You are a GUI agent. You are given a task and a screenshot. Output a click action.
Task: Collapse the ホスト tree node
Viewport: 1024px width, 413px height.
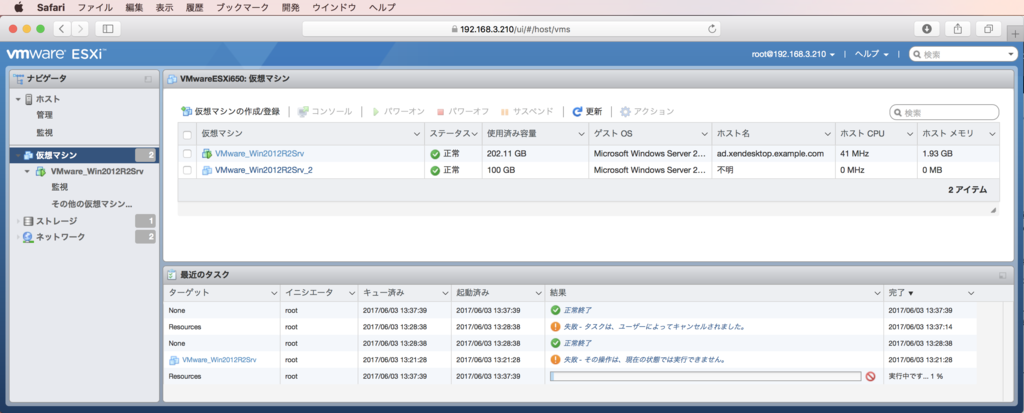18,99
